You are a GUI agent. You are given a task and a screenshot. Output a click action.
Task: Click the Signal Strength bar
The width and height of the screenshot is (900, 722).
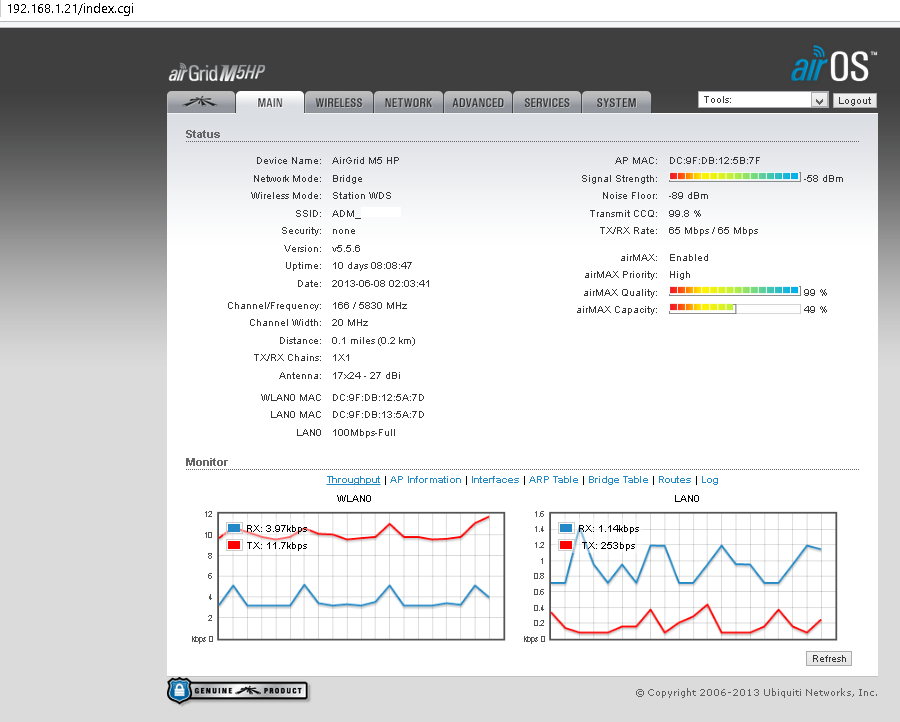coord(735,177)
